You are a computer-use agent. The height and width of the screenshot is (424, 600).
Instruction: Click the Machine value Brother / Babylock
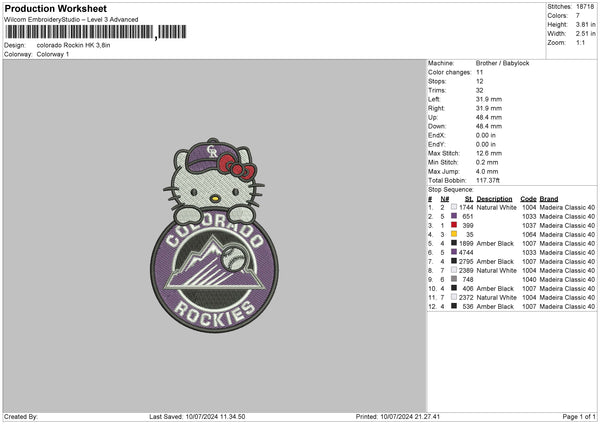tap(502, 63)
